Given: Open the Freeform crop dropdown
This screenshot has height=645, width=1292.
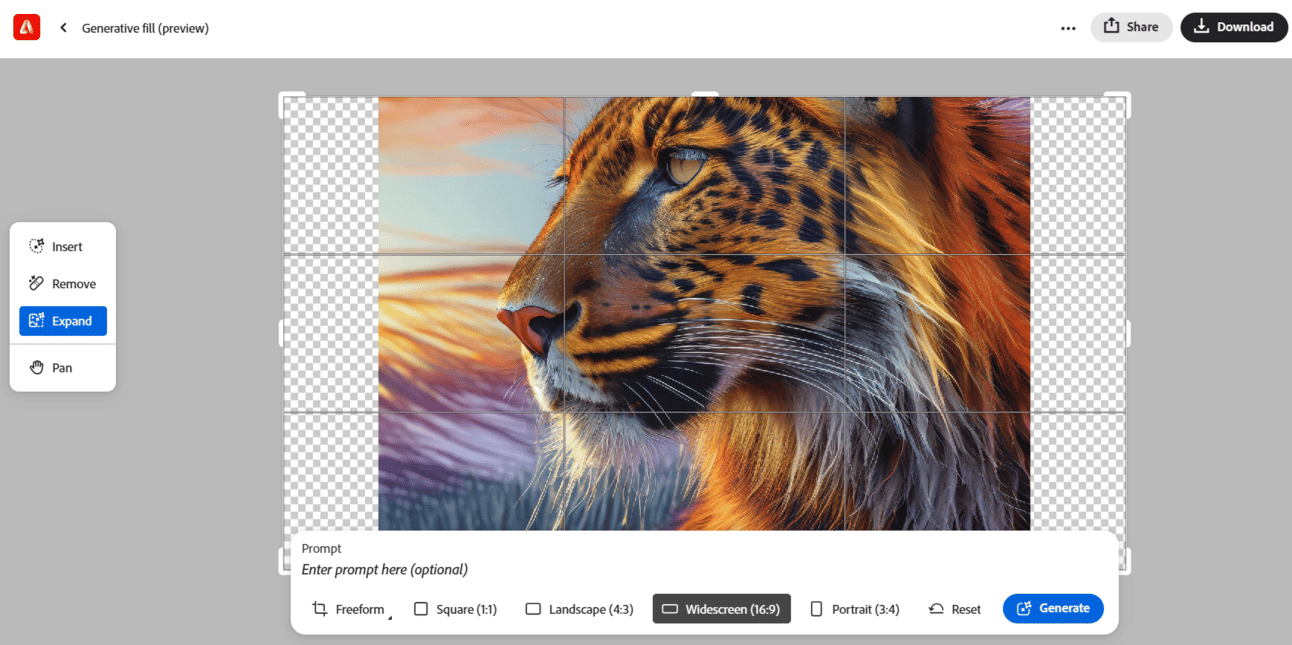Looking at the screenshot, I should (x=350, y=609).
